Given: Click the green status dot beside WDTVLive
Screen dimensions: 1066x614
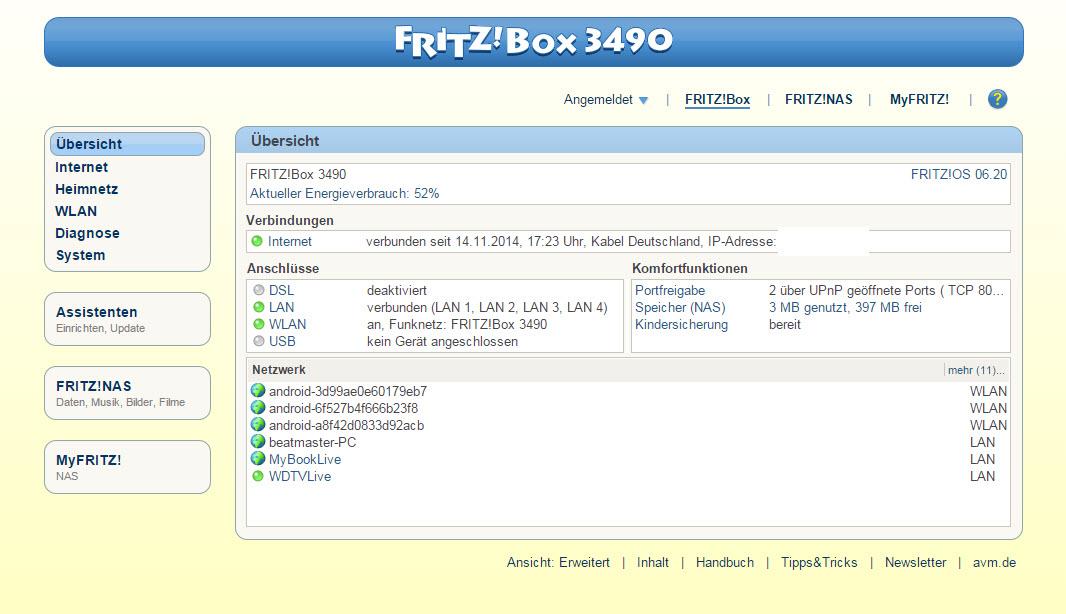Looking at the screenshot, I should click(258, 476).
